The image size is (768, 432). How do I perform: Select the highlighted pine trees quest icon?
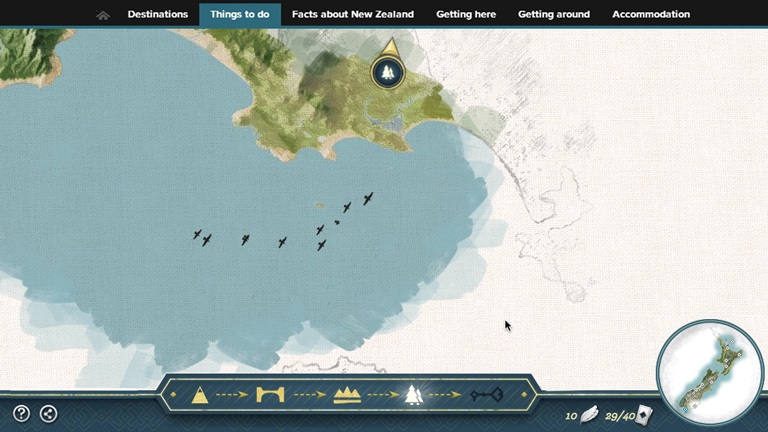414,394
